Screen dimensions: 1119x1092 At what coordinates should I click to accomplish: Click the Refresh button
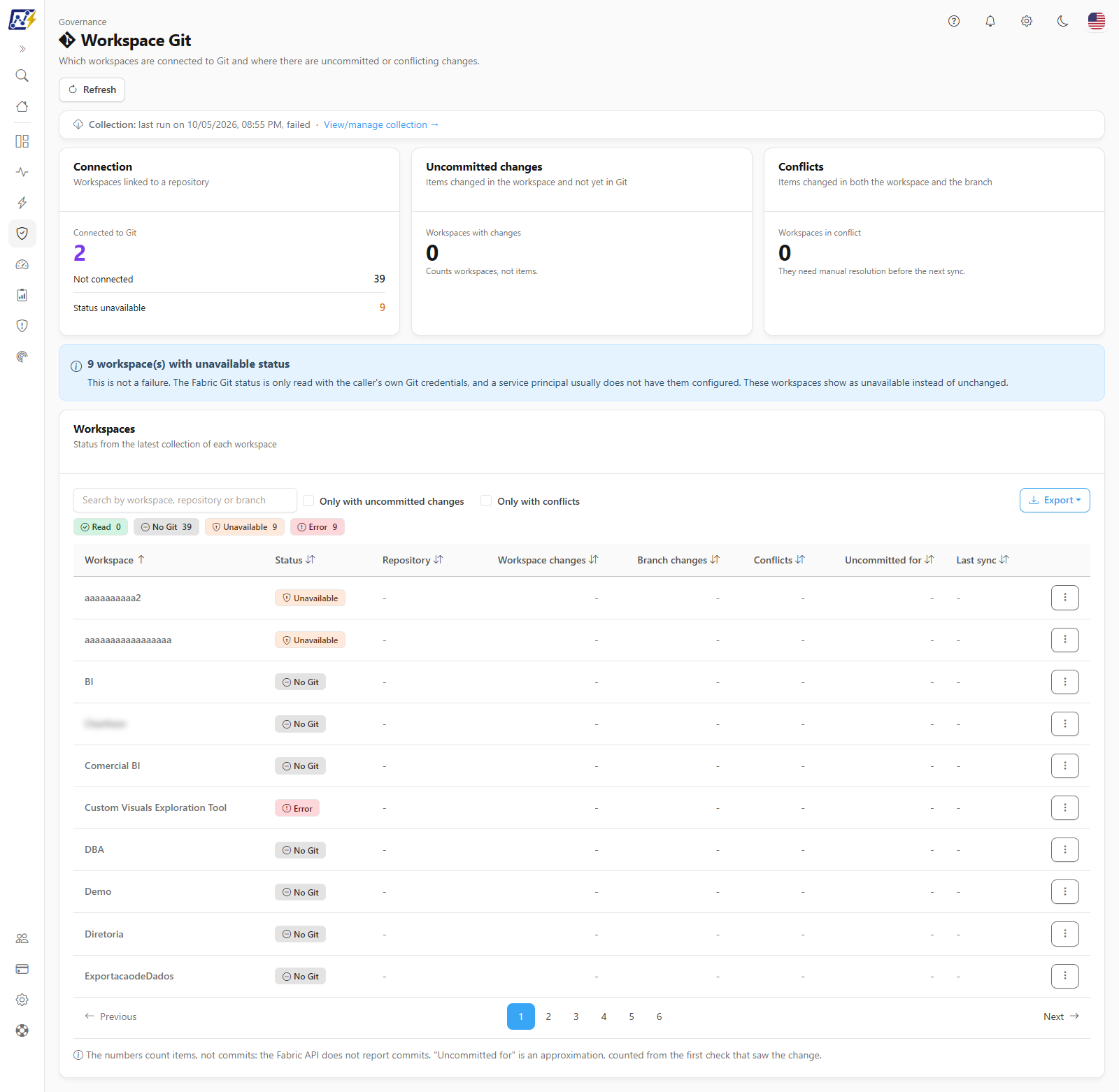pyautogui.click(x=92, y=89)
